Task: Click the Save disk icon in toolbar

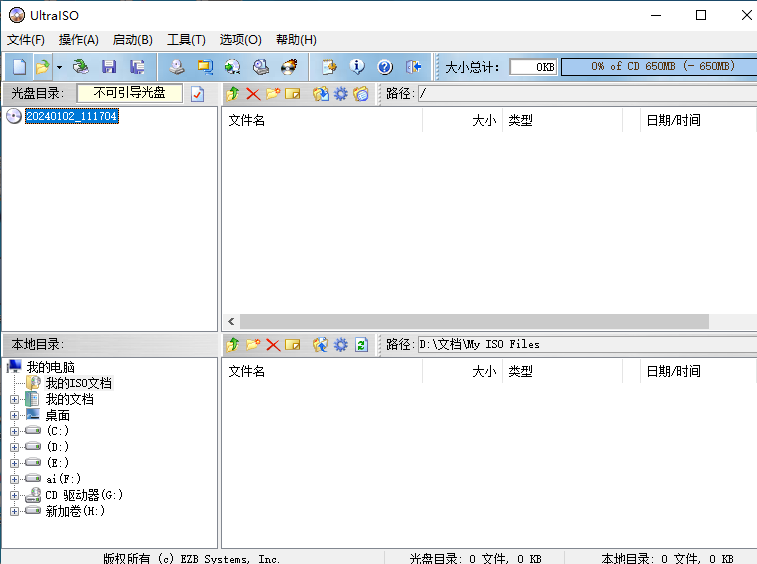Action: (x=109, y=67)
